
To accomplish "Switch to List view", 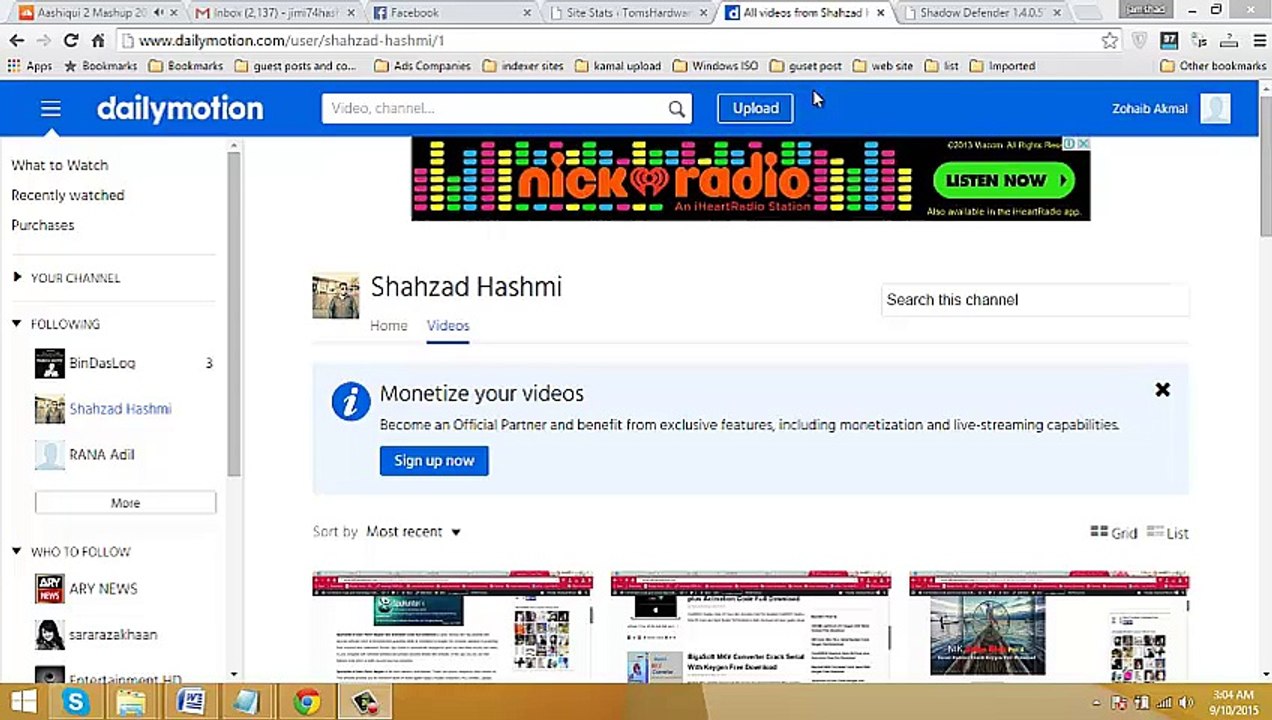I will tap(1167, 532).
